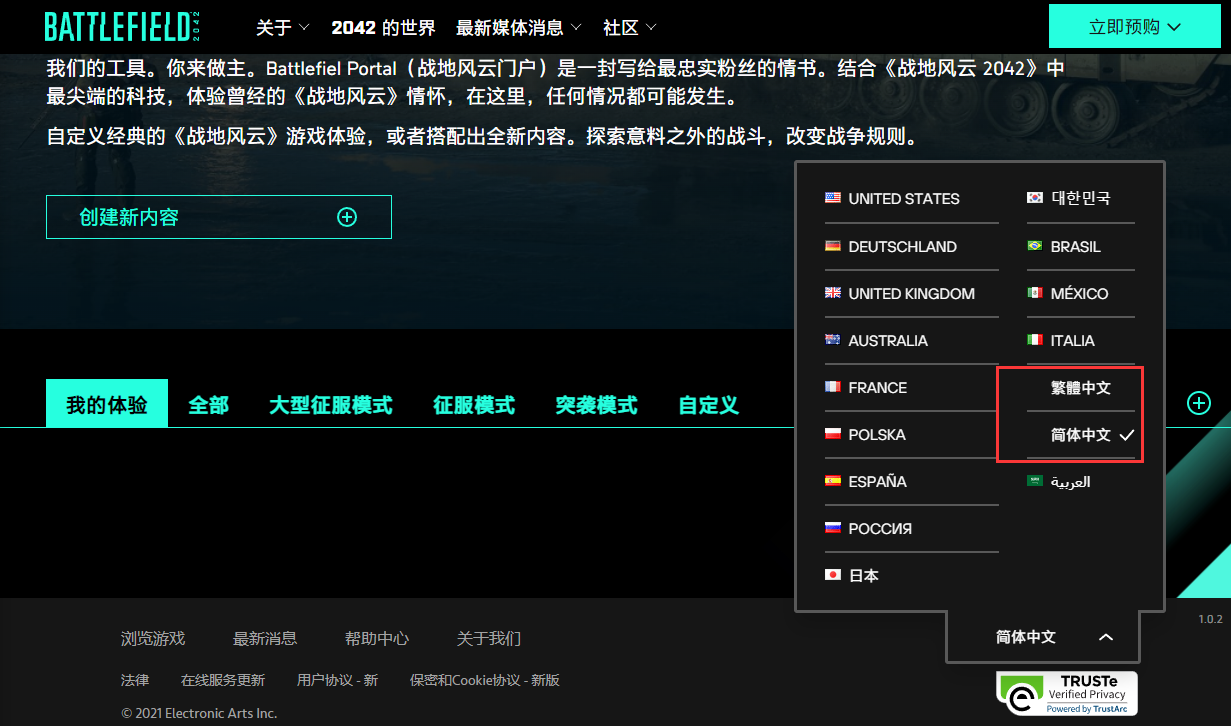This screenshot has height=726, width=1231.
Task: Select 대한민국 in the language list
Action: 1081,199
